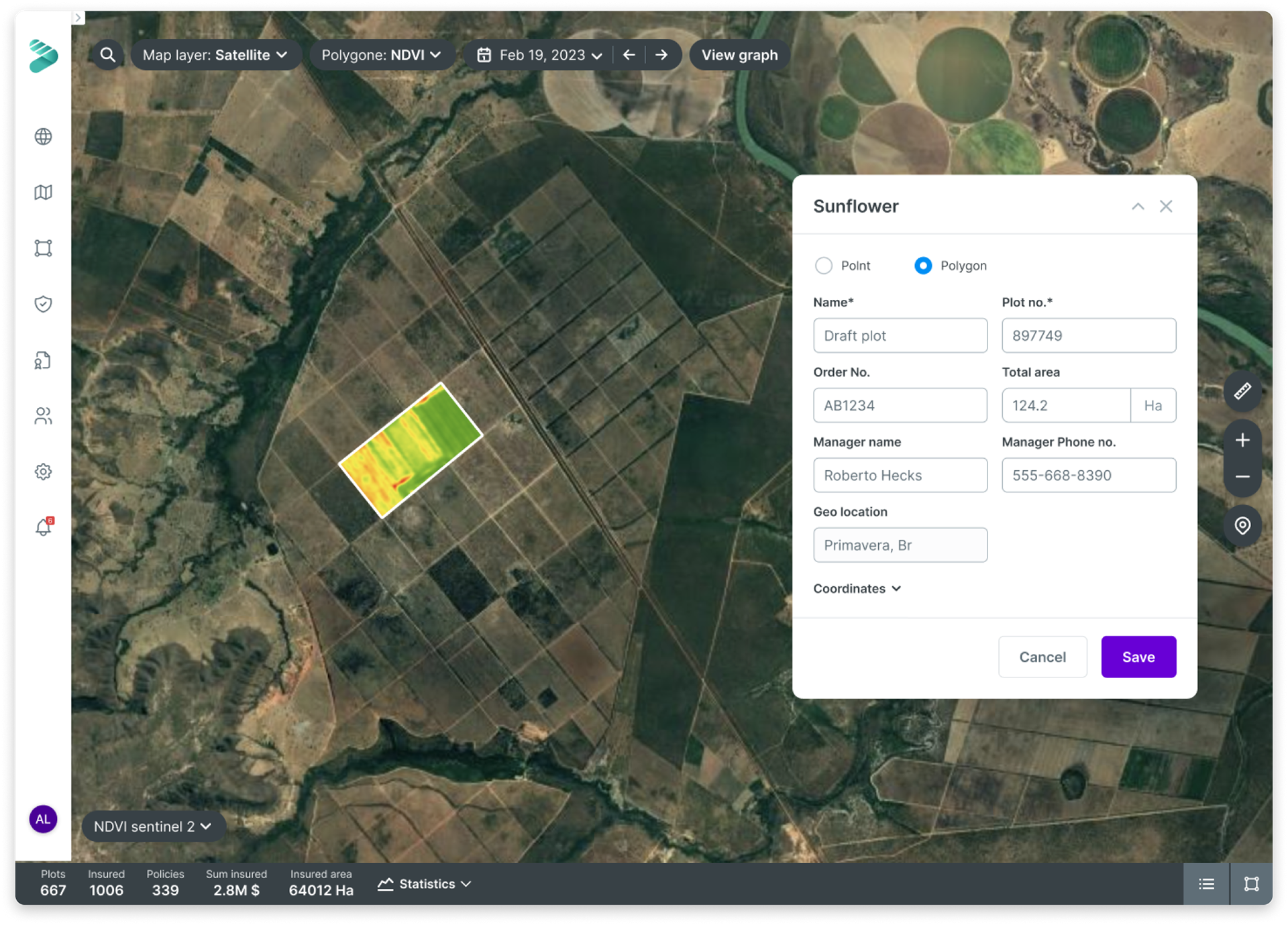Viewport: 1288px width, 925px height.
Task: Expand the Statistics menu
Action: click(x=425, y=884)
